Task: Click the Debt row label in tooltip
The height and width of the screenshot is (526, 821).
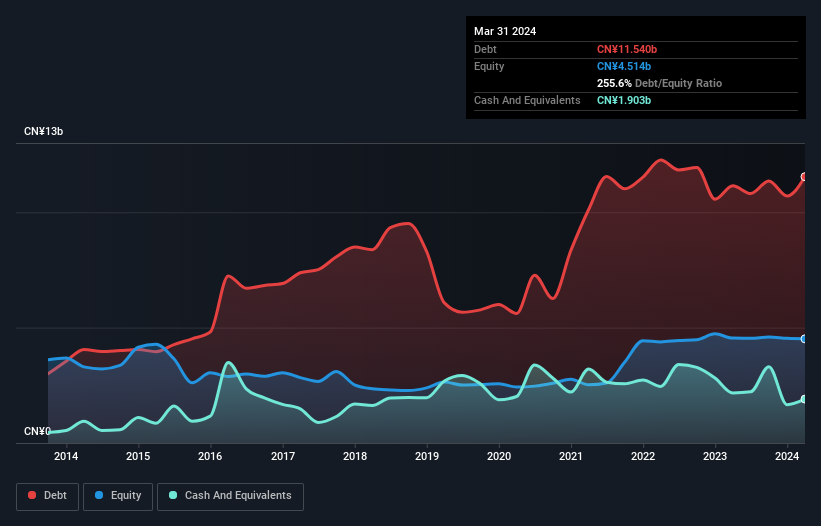Action: (485, 49)
